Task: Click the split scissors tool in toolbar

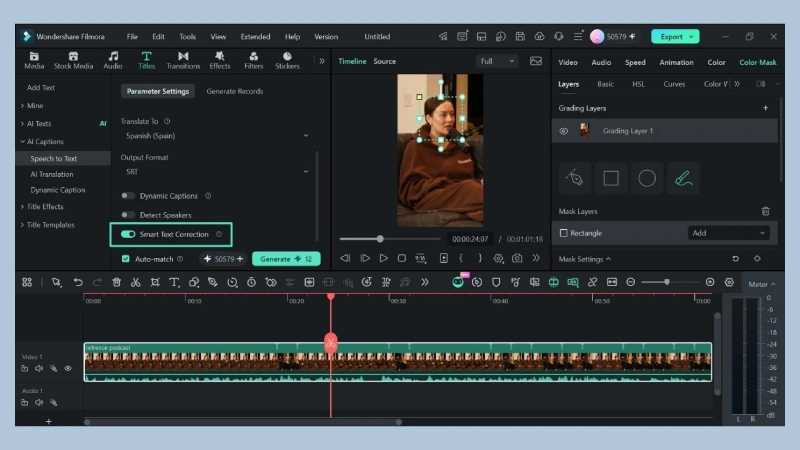Action: click(x=135, y=282)
